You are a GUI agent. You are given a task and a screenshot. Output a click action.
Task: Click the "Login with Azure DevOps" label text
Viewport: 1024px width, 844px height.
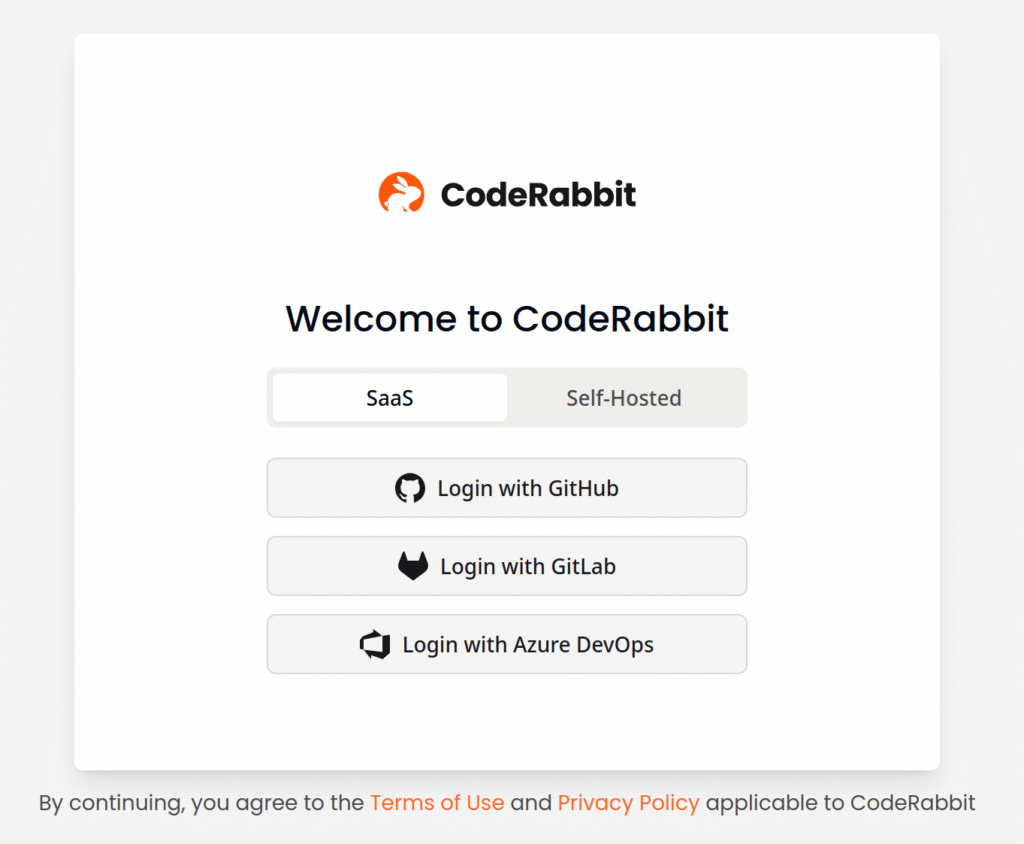click(x=528, y=645)
